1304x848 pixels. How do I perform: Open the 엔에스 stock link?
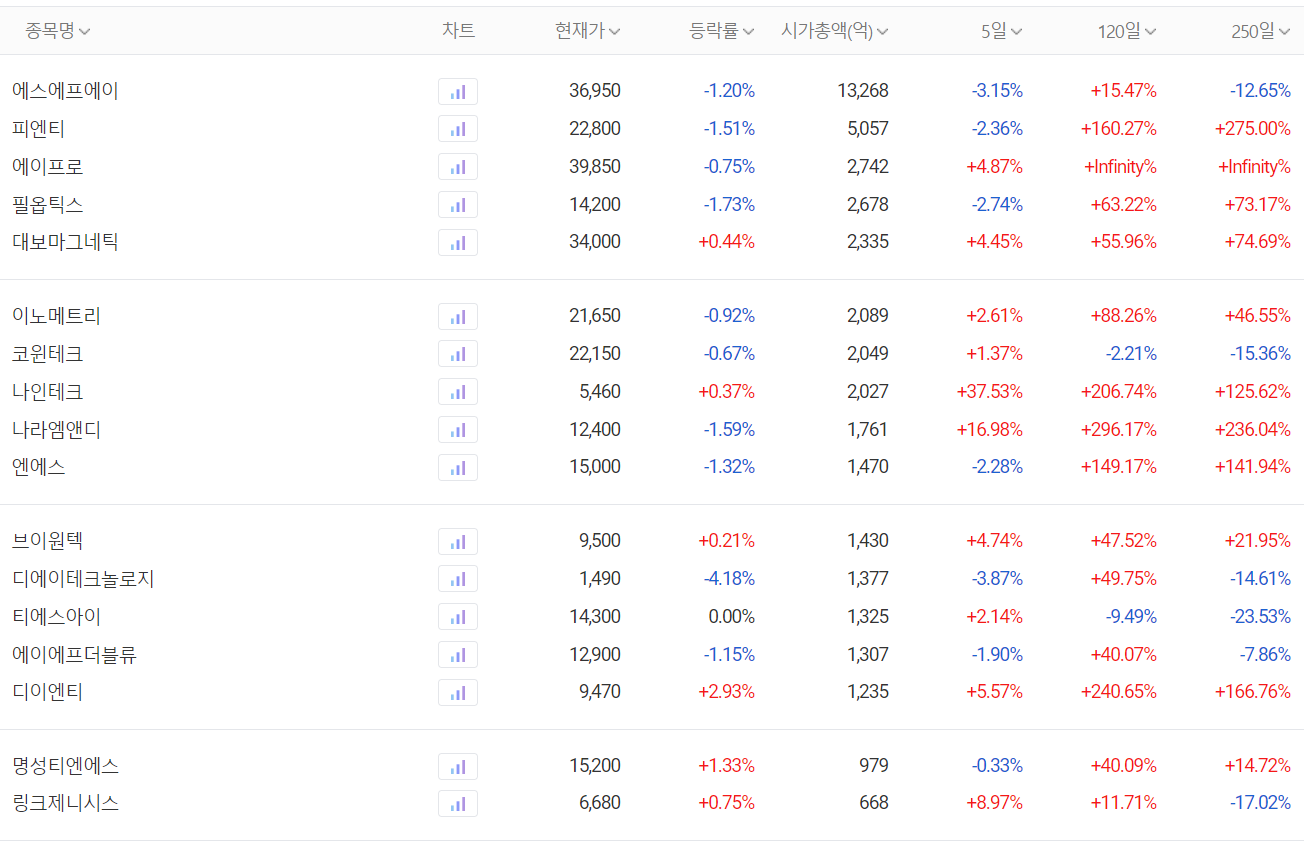pyautogui.click(x=39, y=467)
